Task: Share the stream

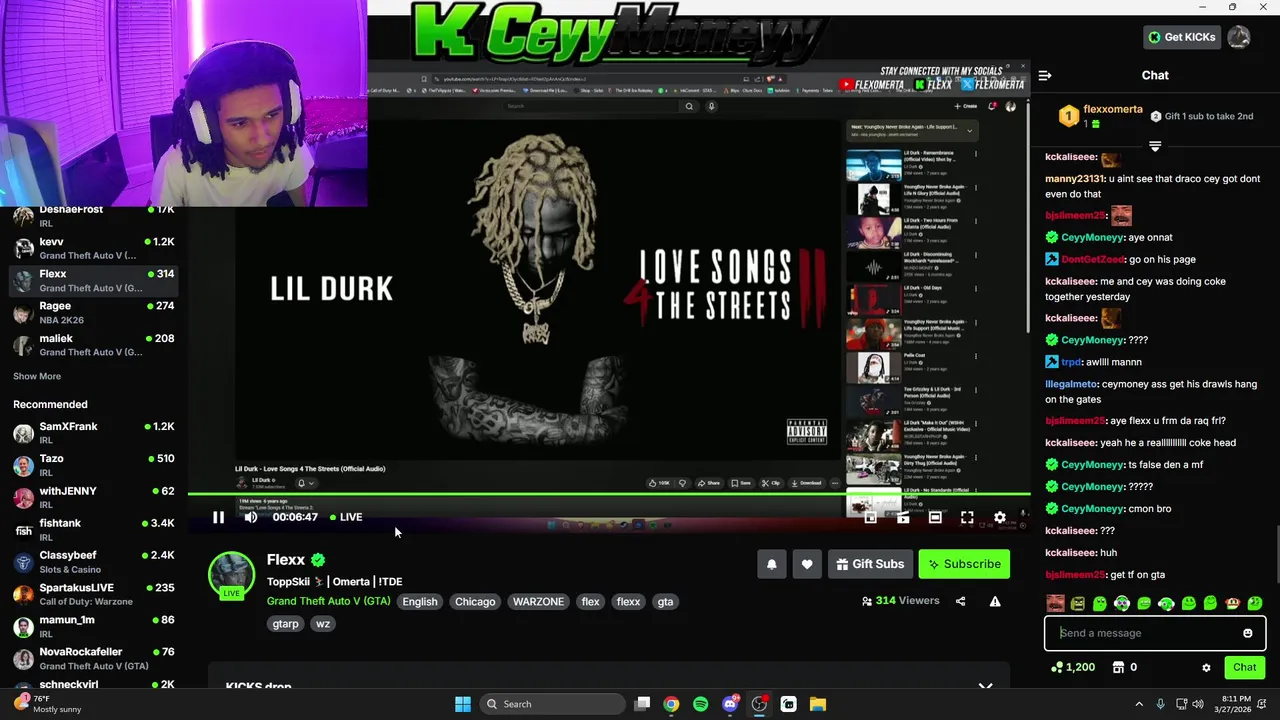Action: pos(960,601)
